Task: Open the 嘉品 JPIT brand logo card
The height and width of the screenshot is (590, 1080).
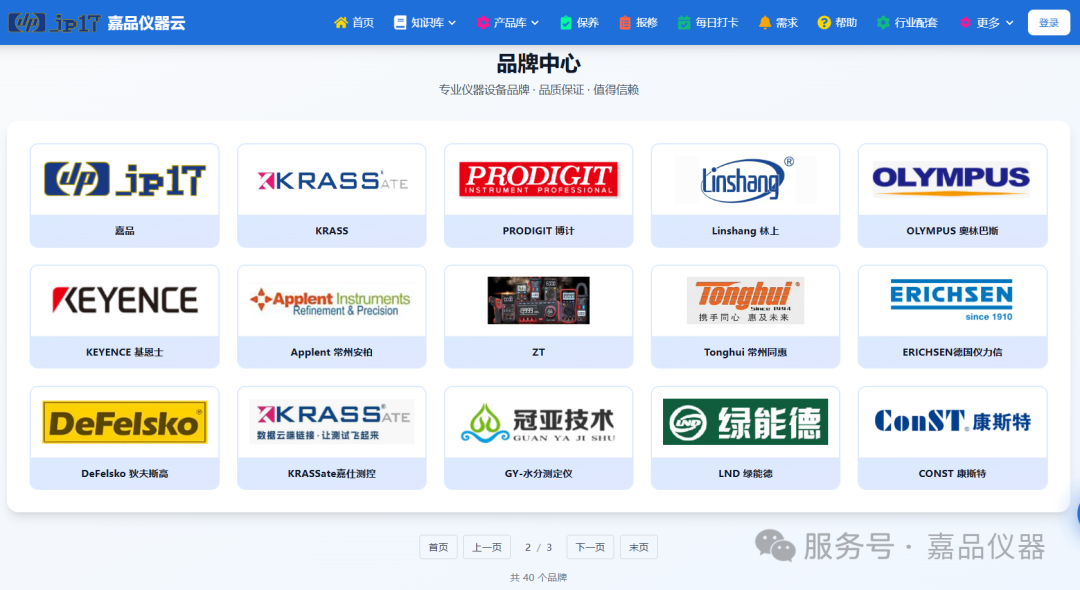Action: coord(125,180)
